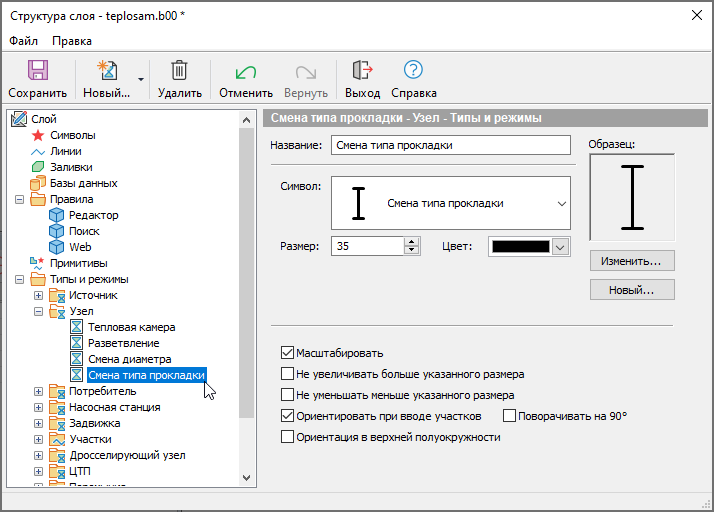Enable Поворачивать на 90° checkbox

coord(509,416)
